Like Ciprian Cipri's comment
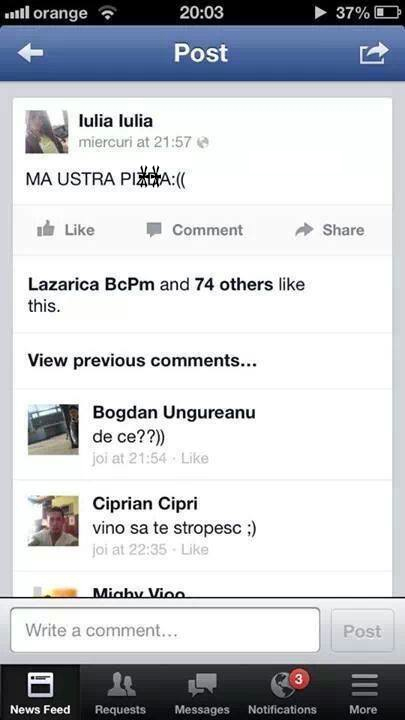Screen dimensions: 405x720 coord(195,550)
